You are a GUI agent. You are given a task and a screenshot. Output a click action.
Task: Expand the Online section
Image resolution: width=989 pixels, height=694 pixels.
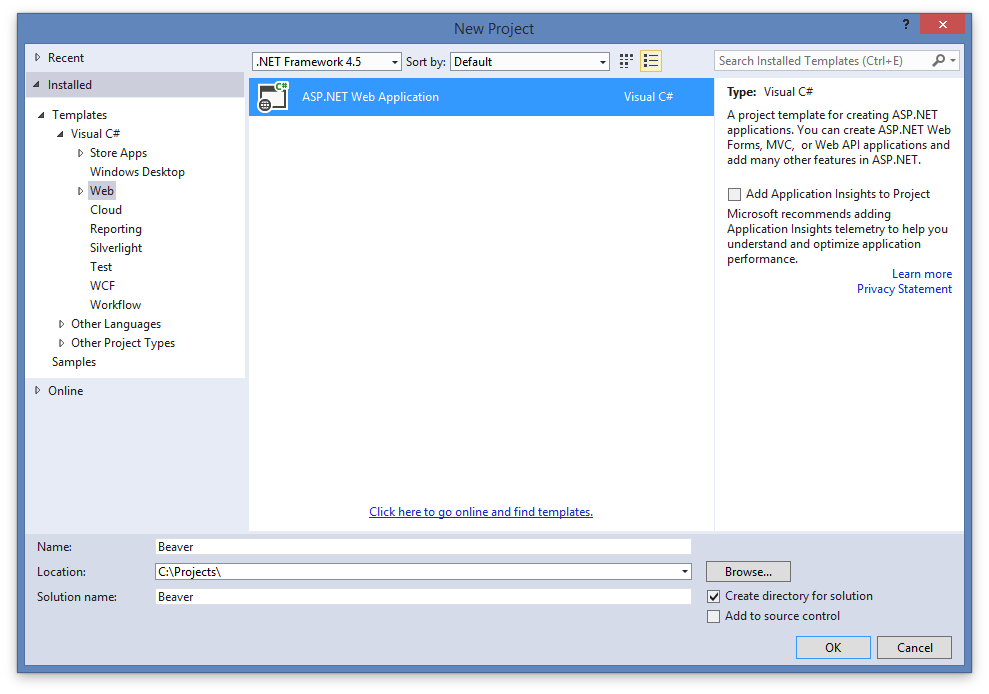click(38, 391)
